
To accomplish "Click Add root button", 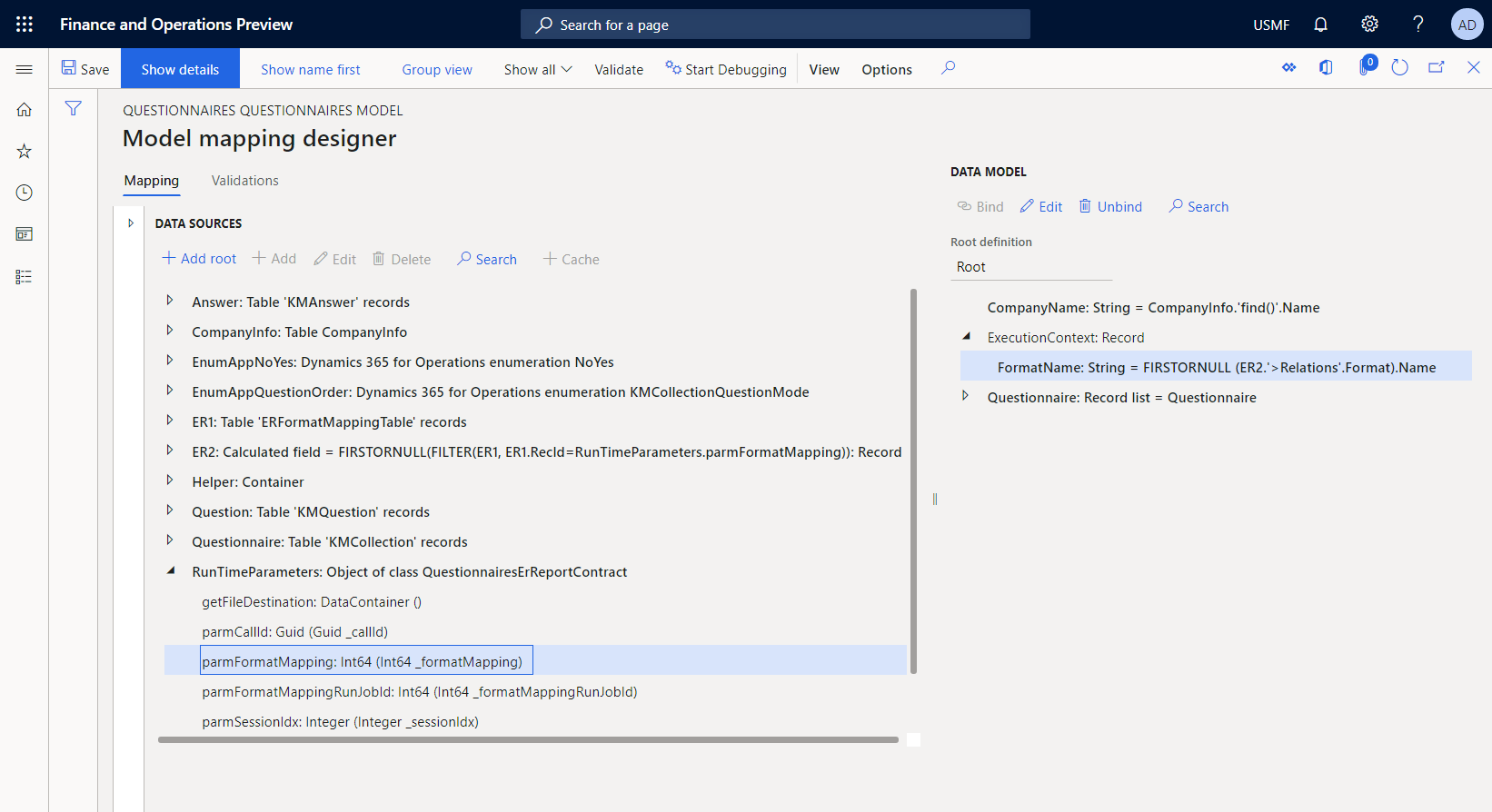I will click(199, 259).
